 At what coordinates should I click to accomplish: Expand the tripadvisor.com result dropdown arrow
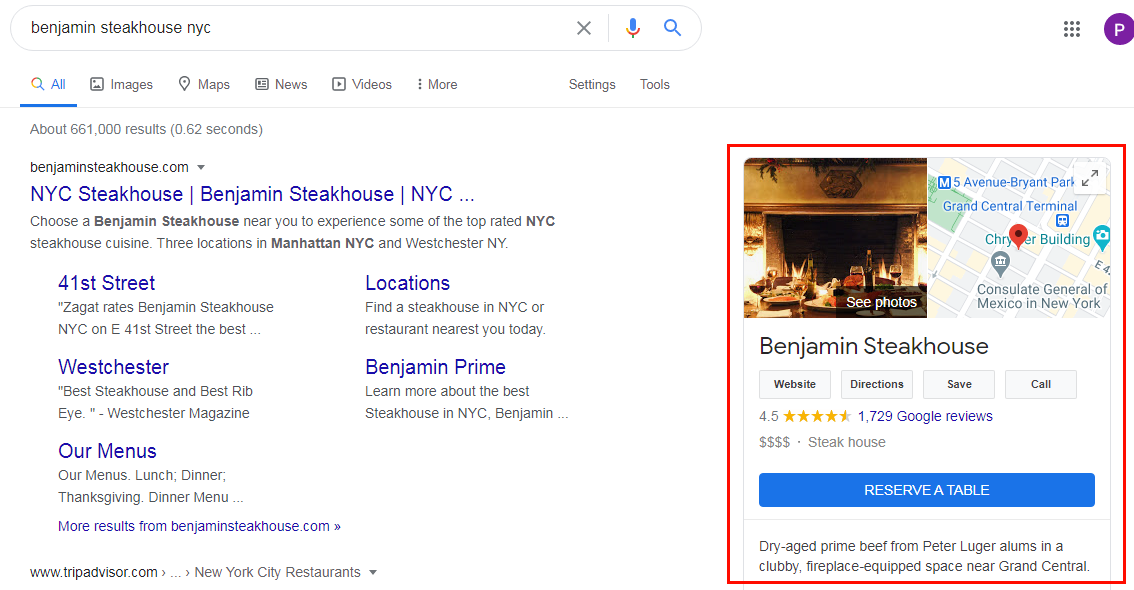tap(373, 573)
